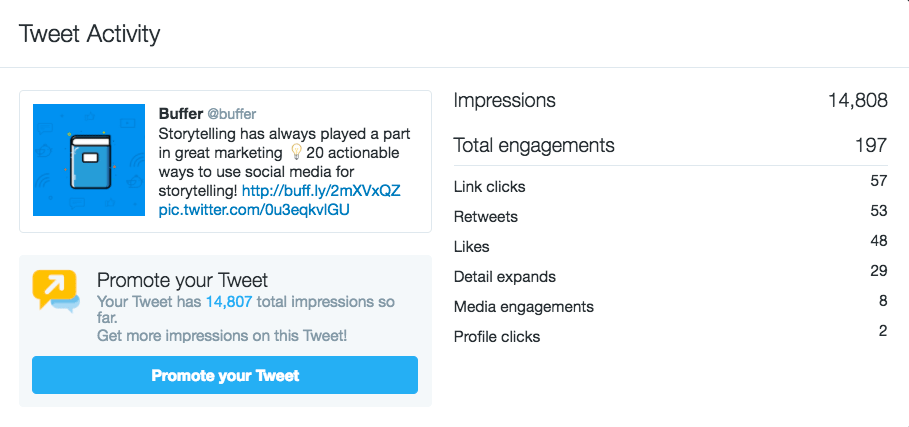Open the pic.twitter.com/0u3eqkvlGU link
The width and height of the screenshot is (909, 427).
[254, 210]
